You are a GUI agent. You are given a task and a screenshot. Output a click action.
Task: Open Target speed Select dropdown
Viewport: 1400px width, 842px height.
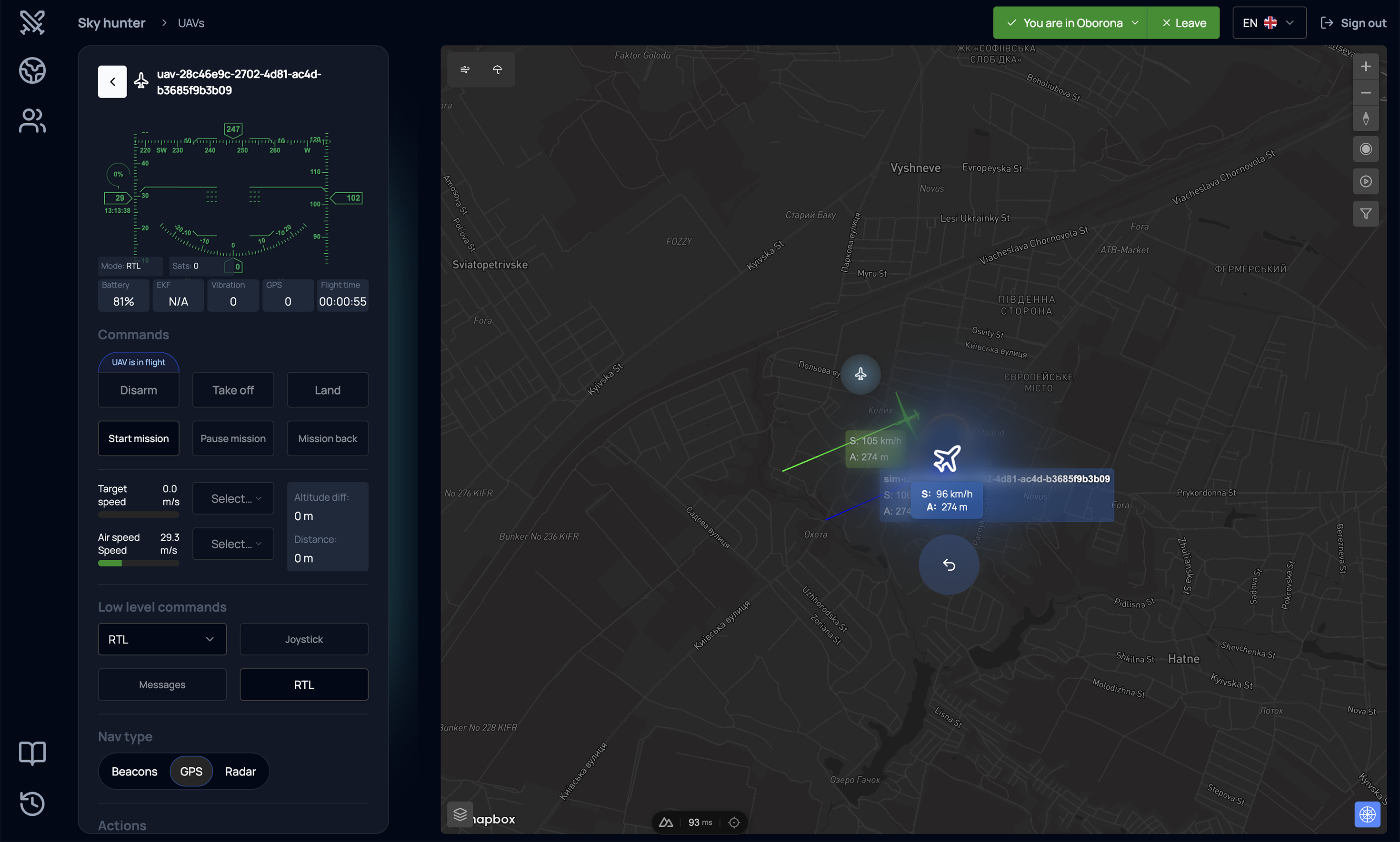pyautogui.click(x=233, y=498)
